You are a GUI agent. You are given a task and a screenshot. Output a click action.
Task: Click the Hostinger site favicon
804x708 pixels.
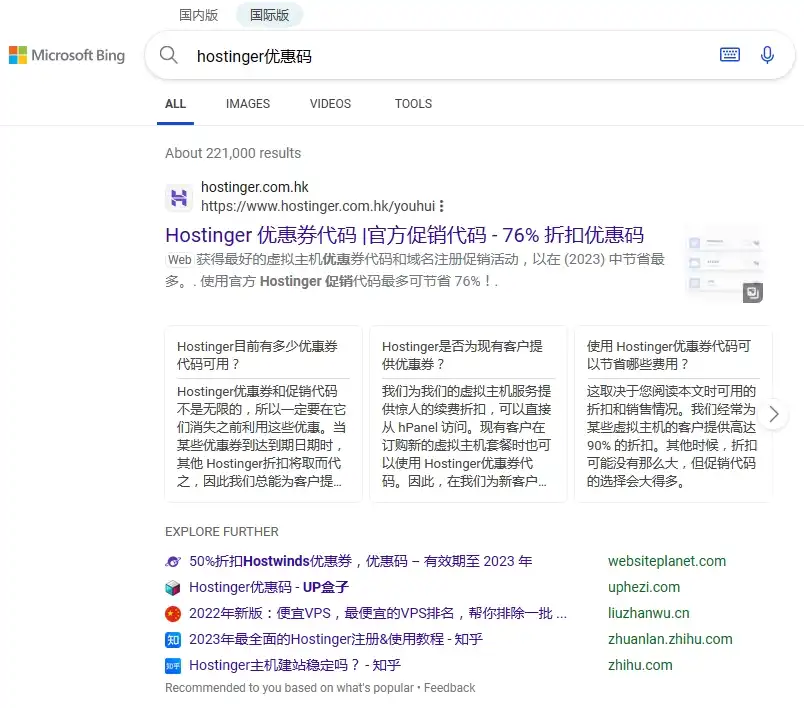(x=179, y=197)
